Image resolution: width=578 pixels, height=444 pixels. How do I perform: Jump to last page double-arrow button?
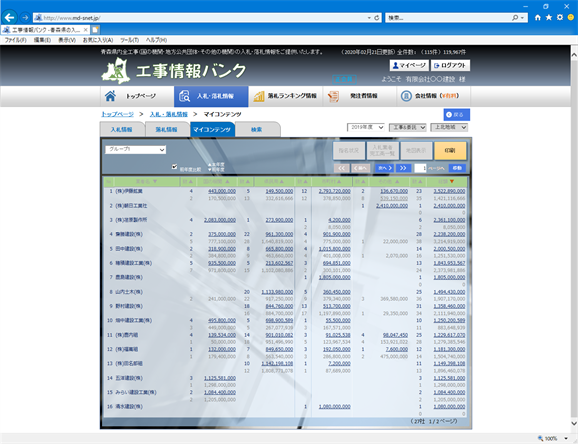coord(403,168)
